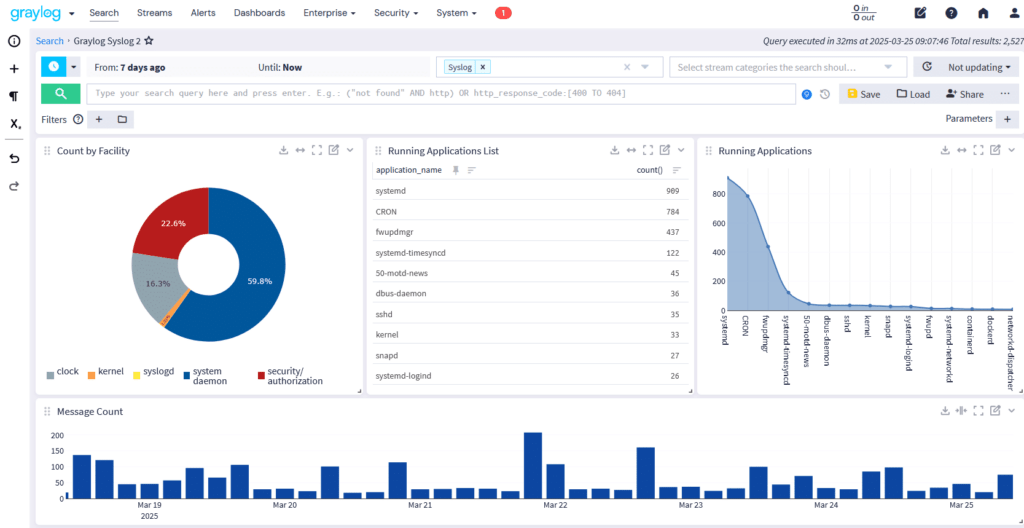Click the scratchpad icon in top bar
The width and height of the screenshot is (1024, 528).
pos(920,13)
